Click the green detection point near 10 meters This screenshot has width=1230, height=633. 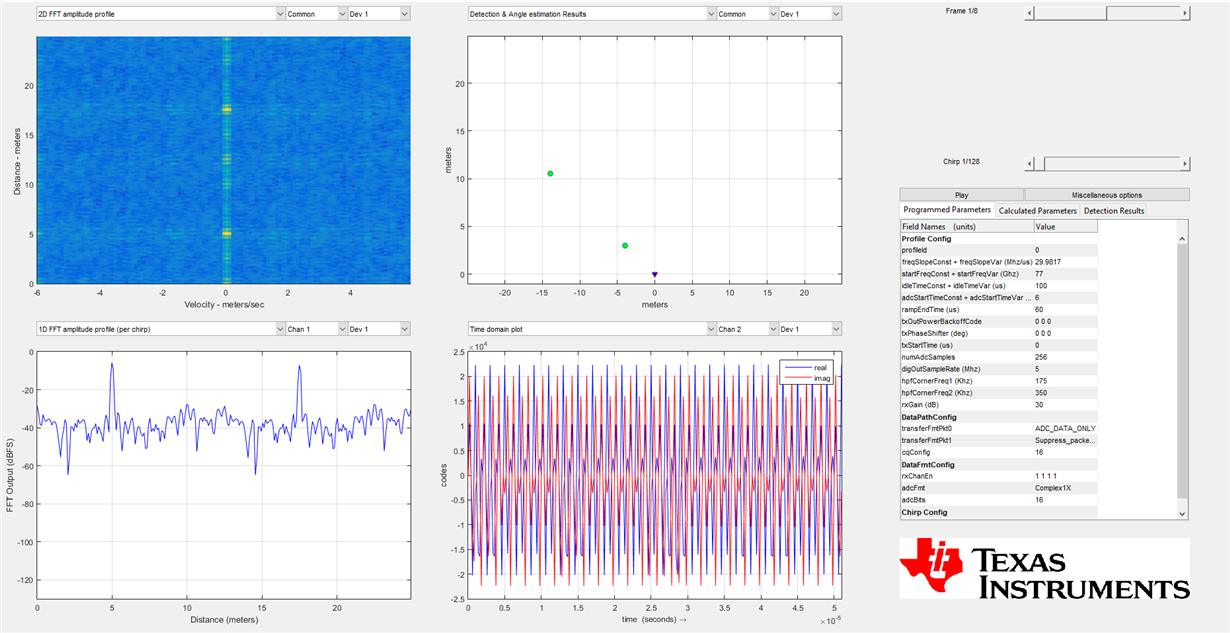coord(550,174)
